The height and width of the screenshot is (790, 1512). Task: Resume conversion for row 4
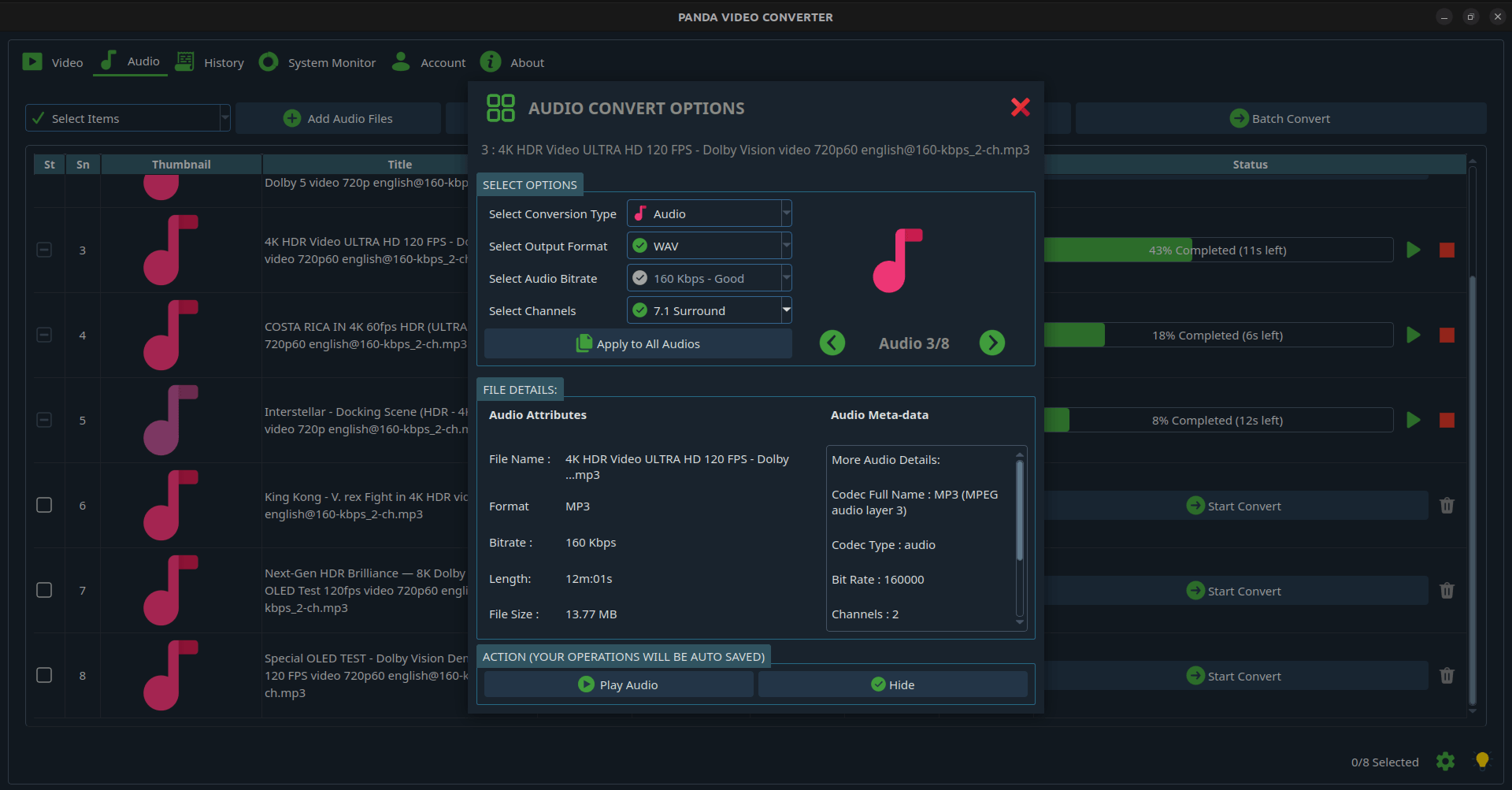[x=1414, y=335]
